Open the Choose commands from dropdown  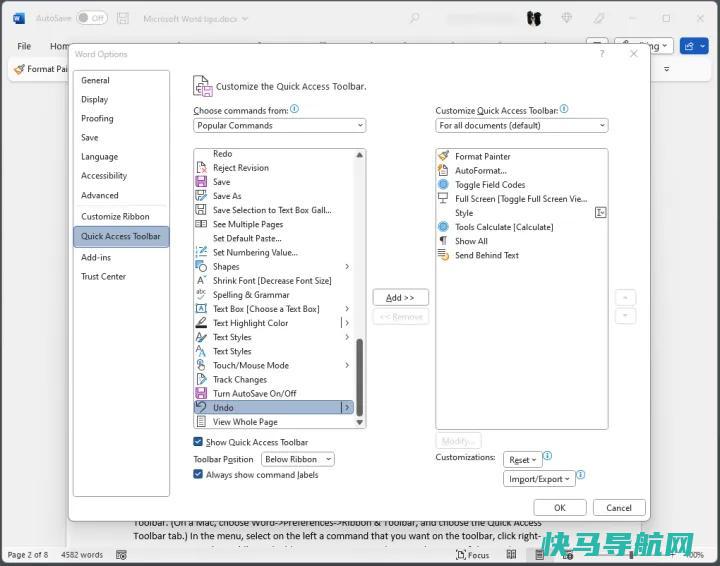pyautogui.click(x=280, y=125)
